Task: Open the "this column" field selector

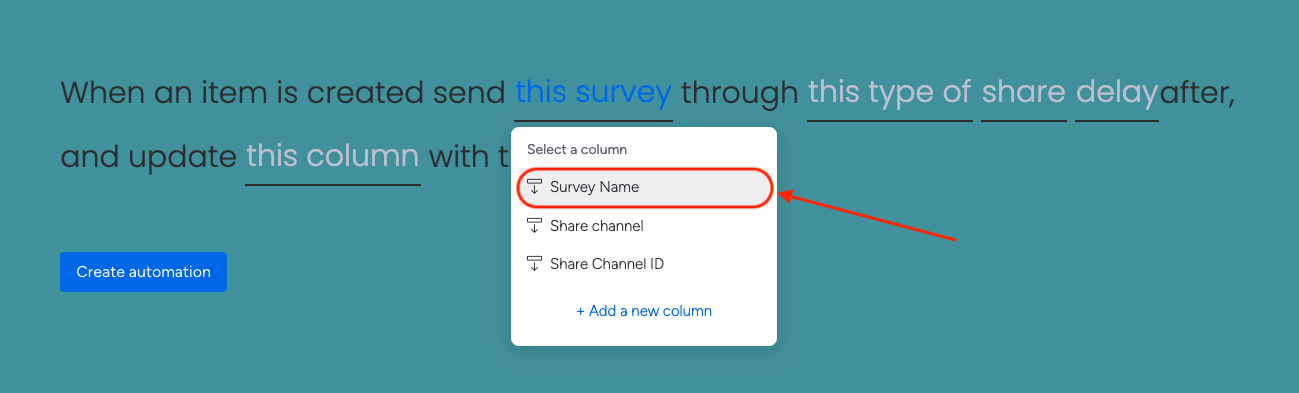Action: tap(332, 156)
